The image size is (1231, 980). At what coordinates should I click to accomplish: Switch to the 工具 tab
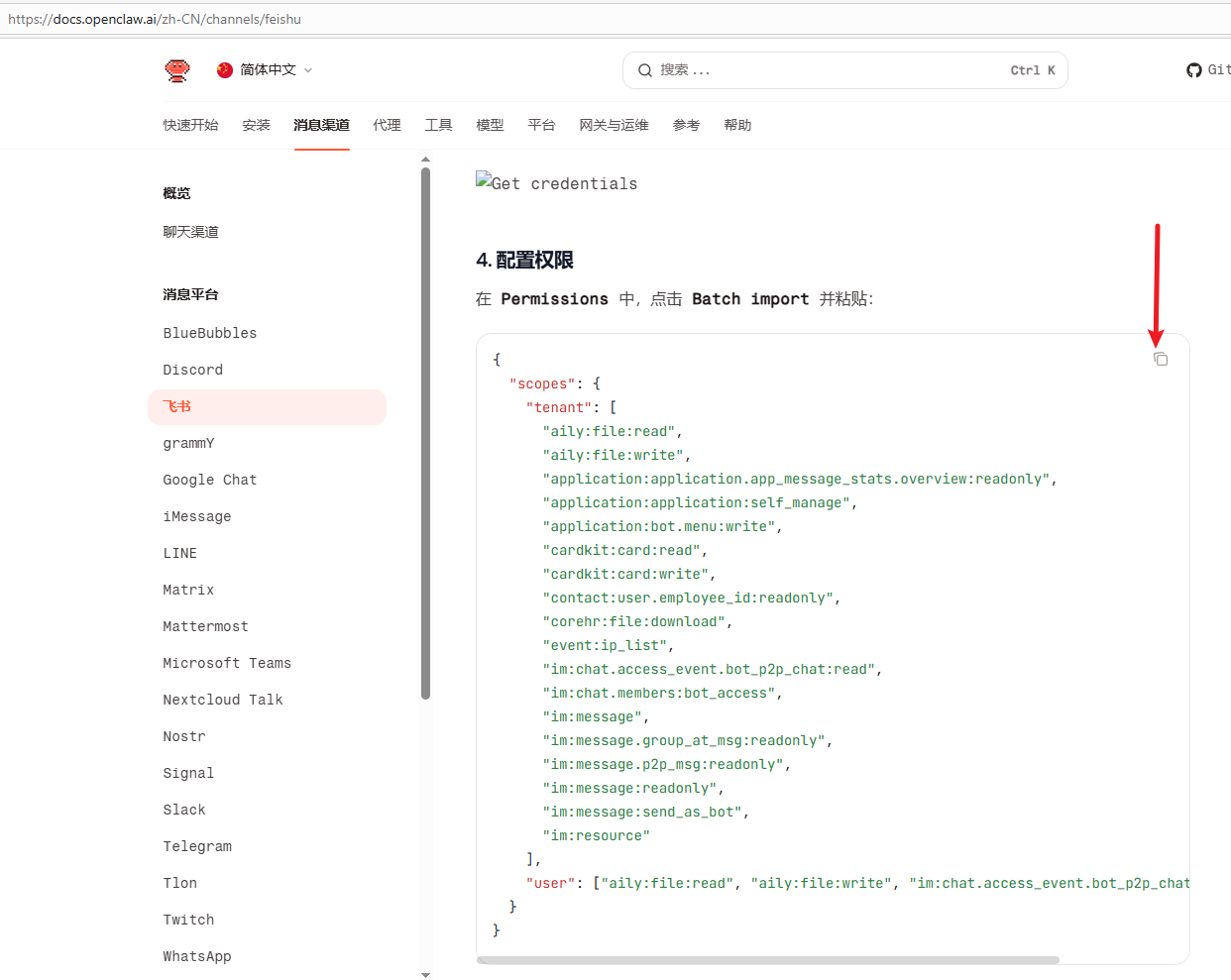point(439,125)
